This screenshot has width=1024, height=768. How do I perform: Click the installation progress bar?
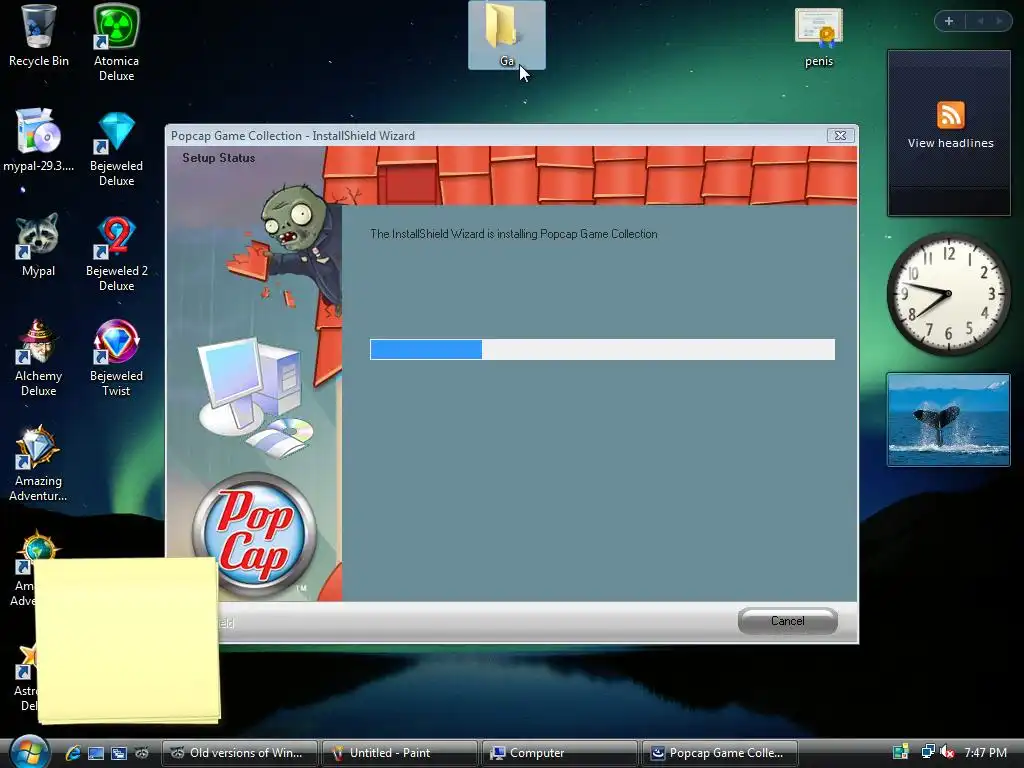(x=602, y=349)
